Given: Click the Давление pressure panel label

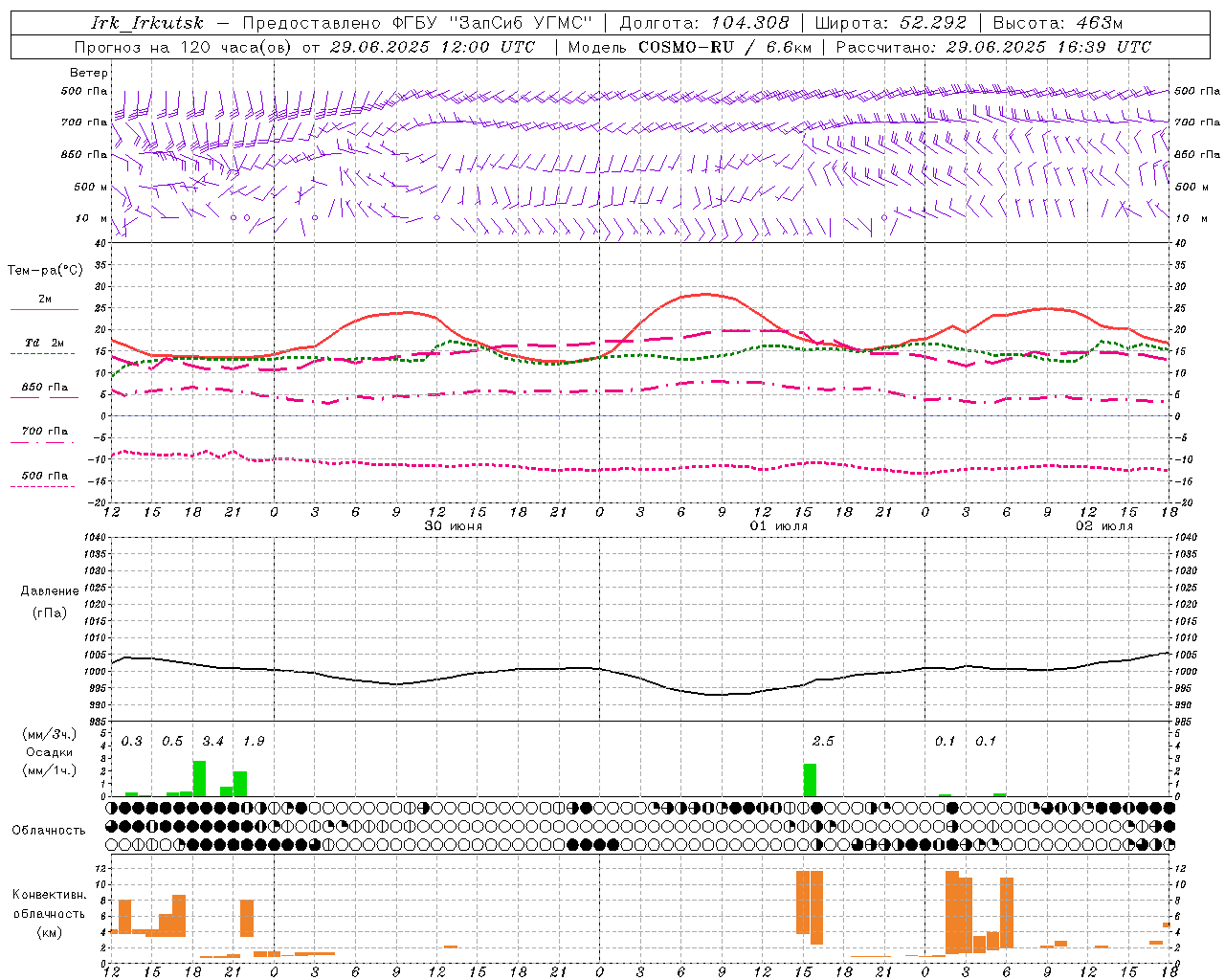Looking at the screenshot, I should [50, 591].
